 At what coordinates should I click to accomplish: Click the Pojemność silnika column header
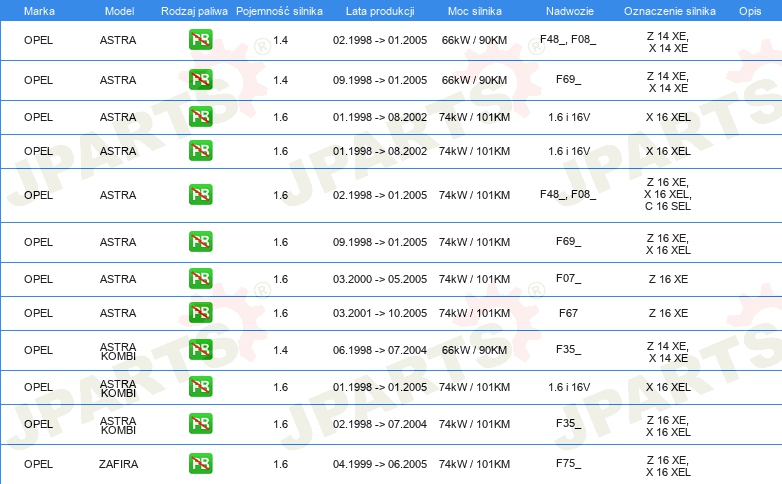coord(279,11)
